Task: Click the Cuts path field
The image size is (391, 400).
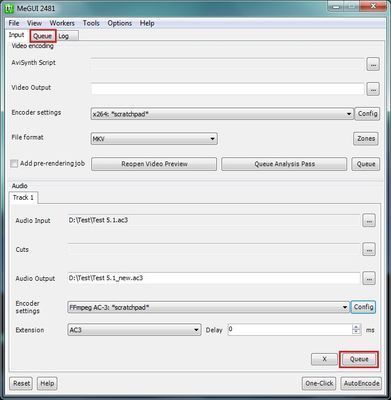Action: [214, 249]
